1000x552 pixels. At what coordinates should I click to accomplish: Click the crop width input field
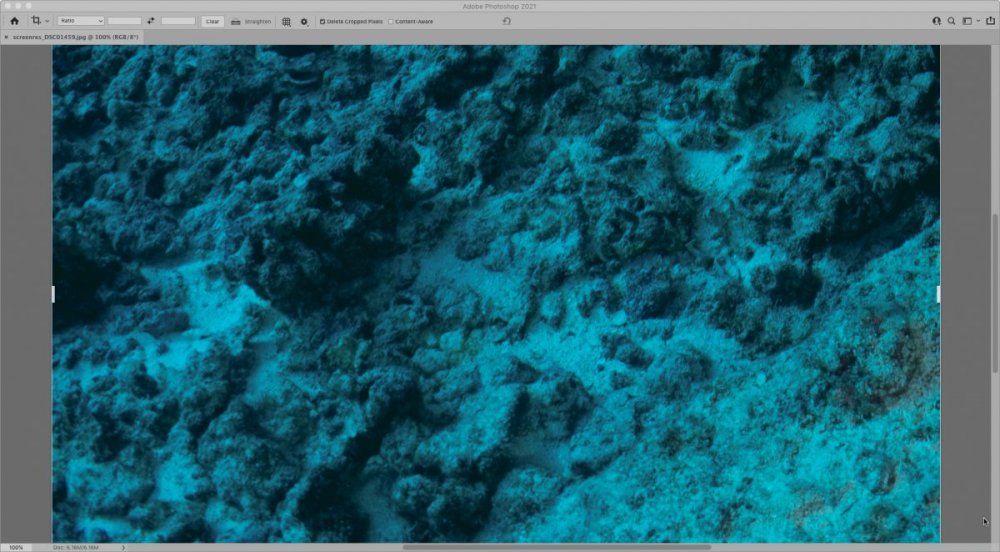pyautogui.click(x=124, y=21)
